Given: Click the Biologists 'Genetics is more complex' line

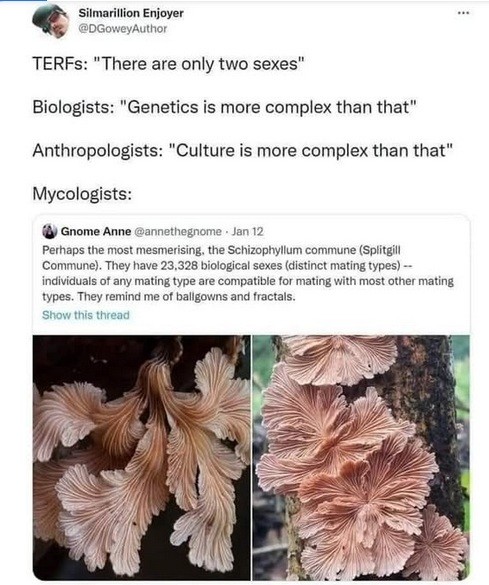Looking at the screenshot, I should (x=224, y=107).
